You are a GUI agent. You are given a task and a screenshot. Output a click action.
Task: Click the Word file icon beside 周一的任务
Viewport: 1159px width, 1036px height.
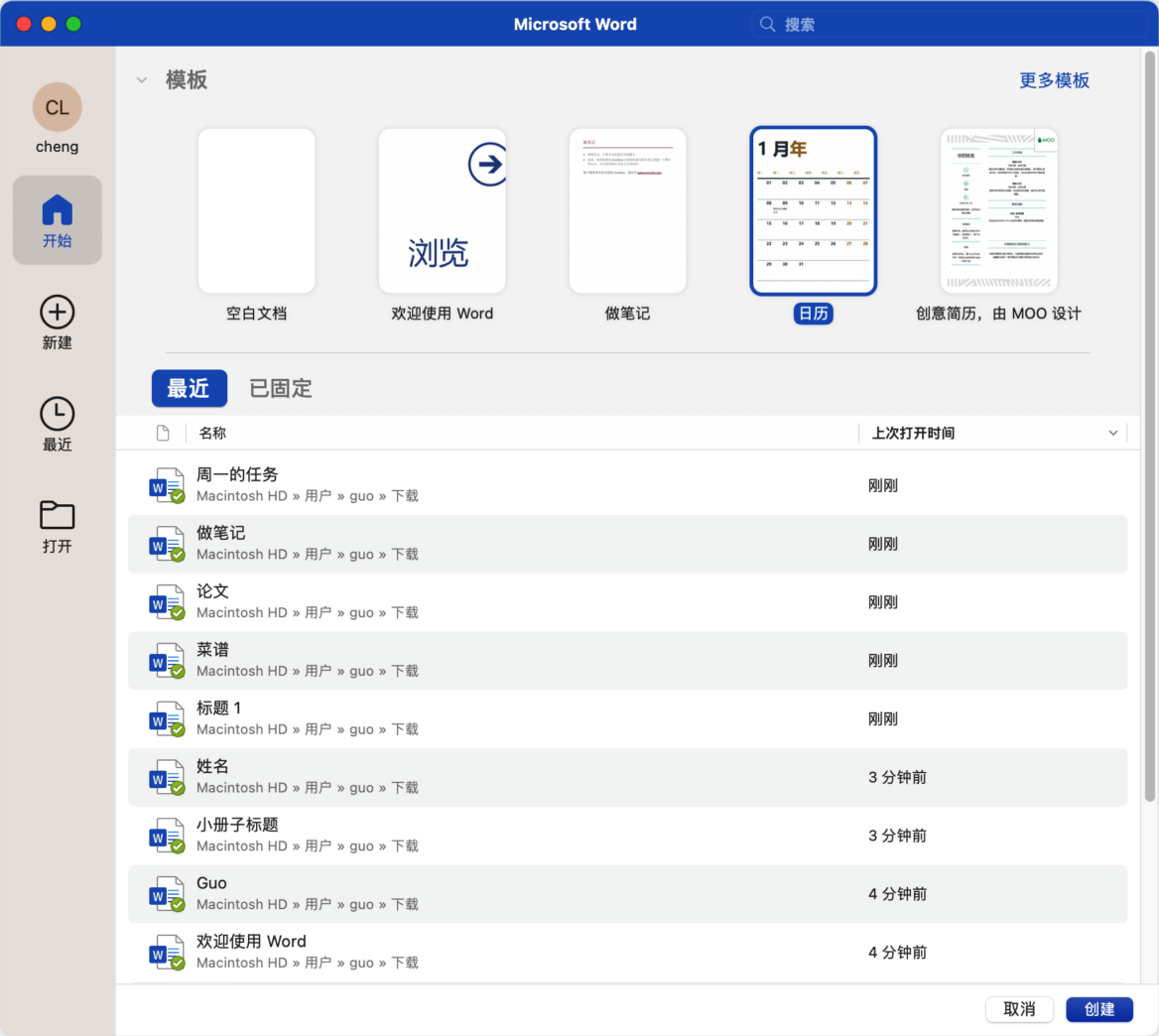(166, 486)
